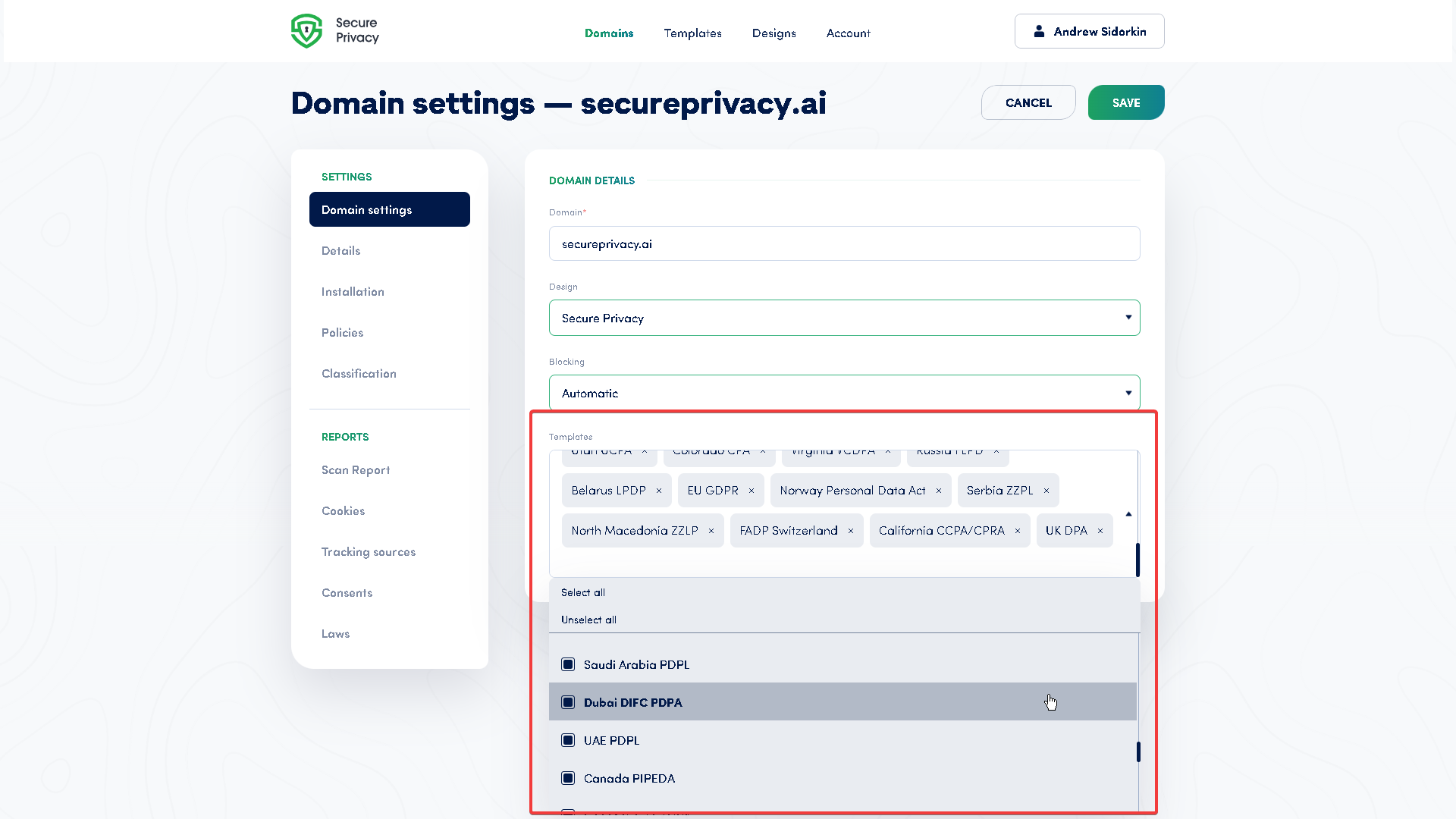Remove the Belarus LPDP template tag

pyautogui.click(x=659, y=490)
